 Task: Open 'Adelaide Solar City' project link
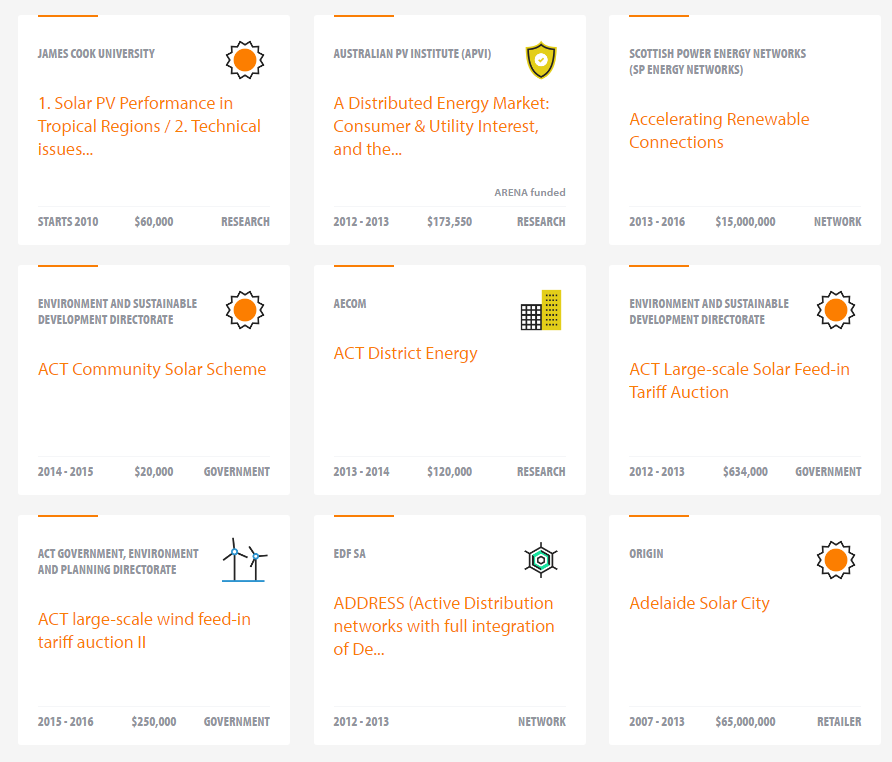pos(699,603)
